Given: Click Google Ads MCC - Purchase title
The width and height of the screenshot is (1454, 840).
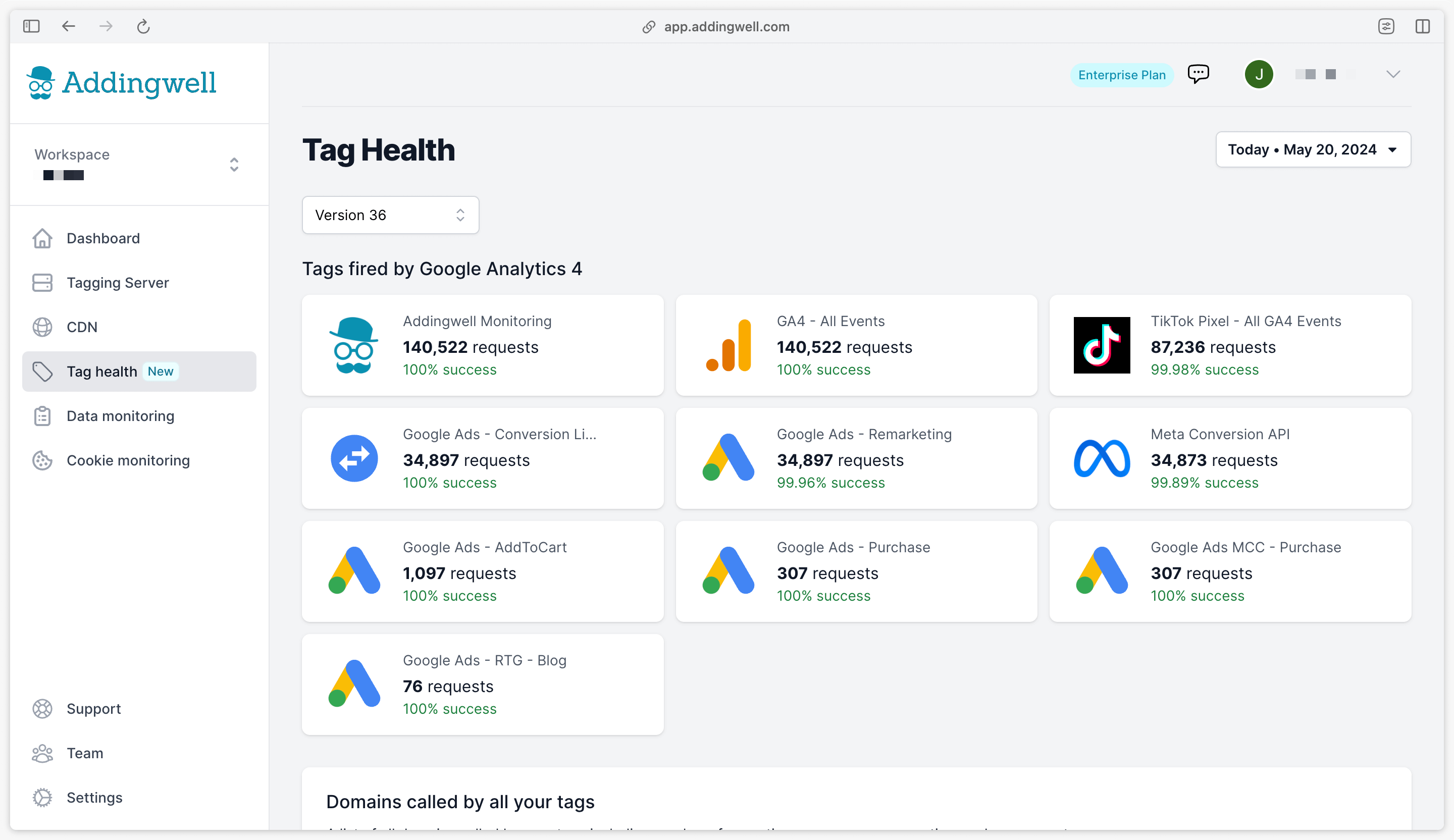Looking at the screenshot, I should click(1245, 548).
